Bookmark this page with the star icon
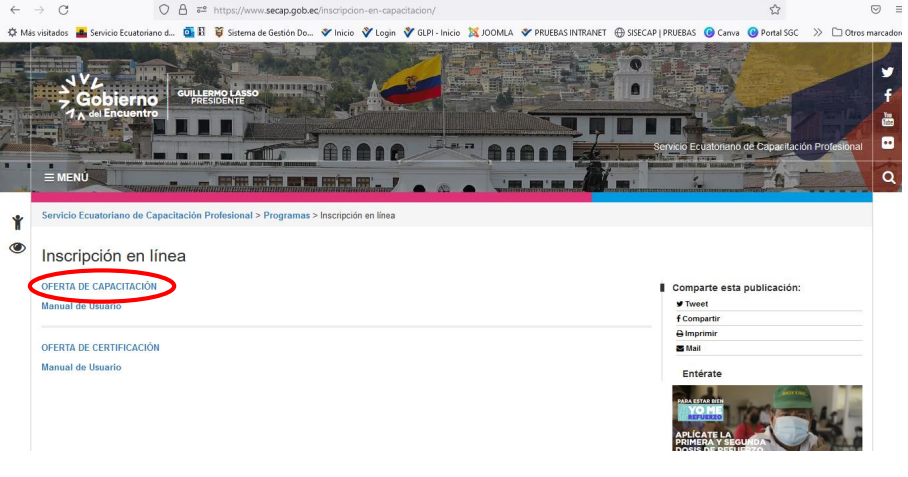This screenshot has width=908, height=477. click(x=774, y=9)
